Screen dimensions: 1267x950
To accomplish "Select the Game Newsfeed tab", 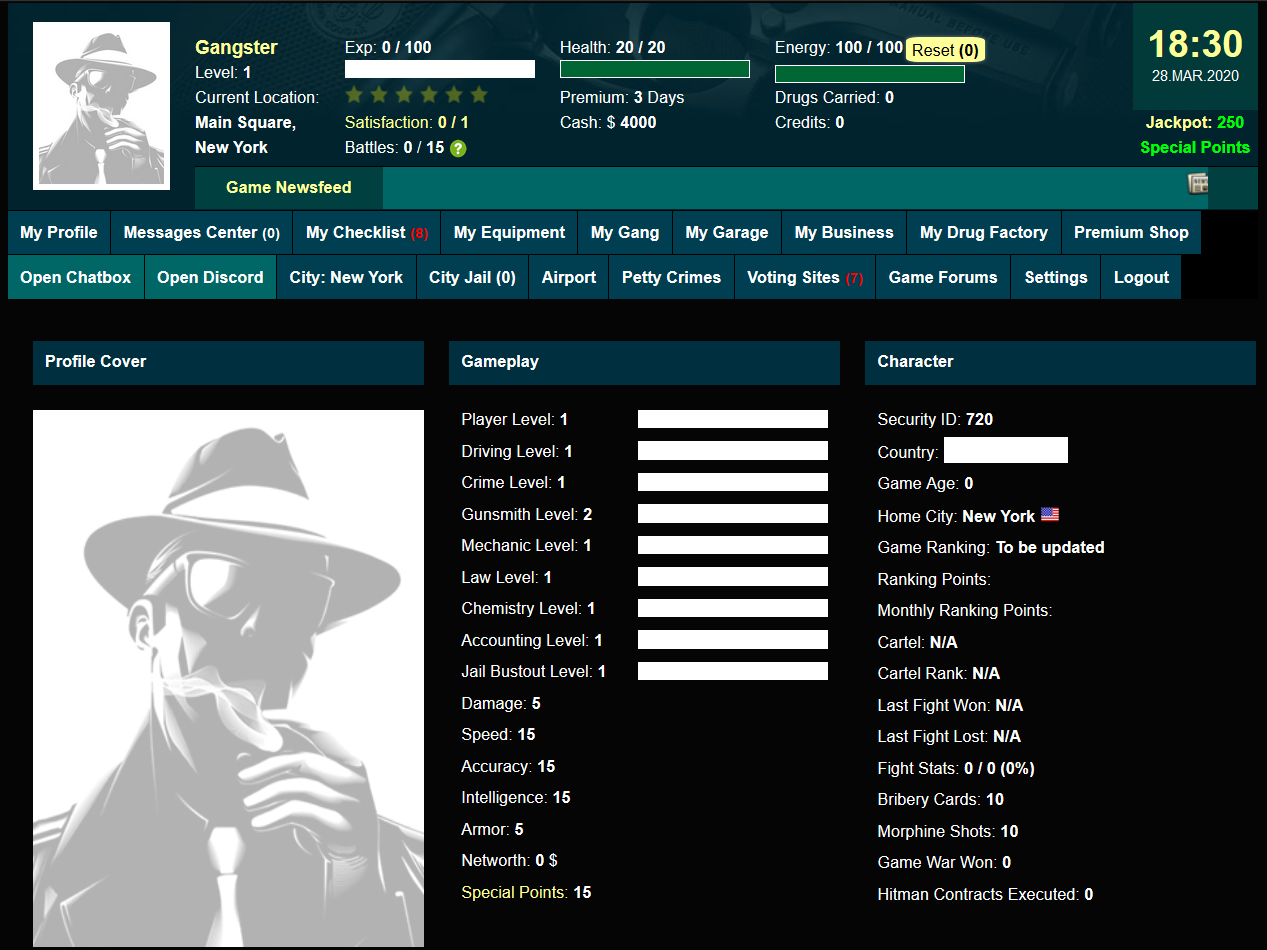I will point(288,188).
